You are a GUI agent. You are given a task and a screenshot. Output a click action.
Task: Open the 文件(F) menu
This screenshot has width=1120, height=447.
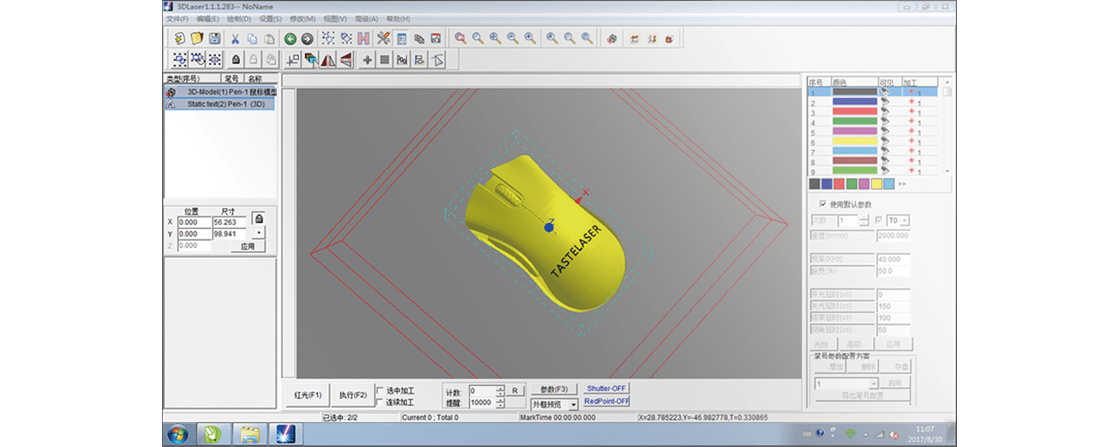click(177, 19)
